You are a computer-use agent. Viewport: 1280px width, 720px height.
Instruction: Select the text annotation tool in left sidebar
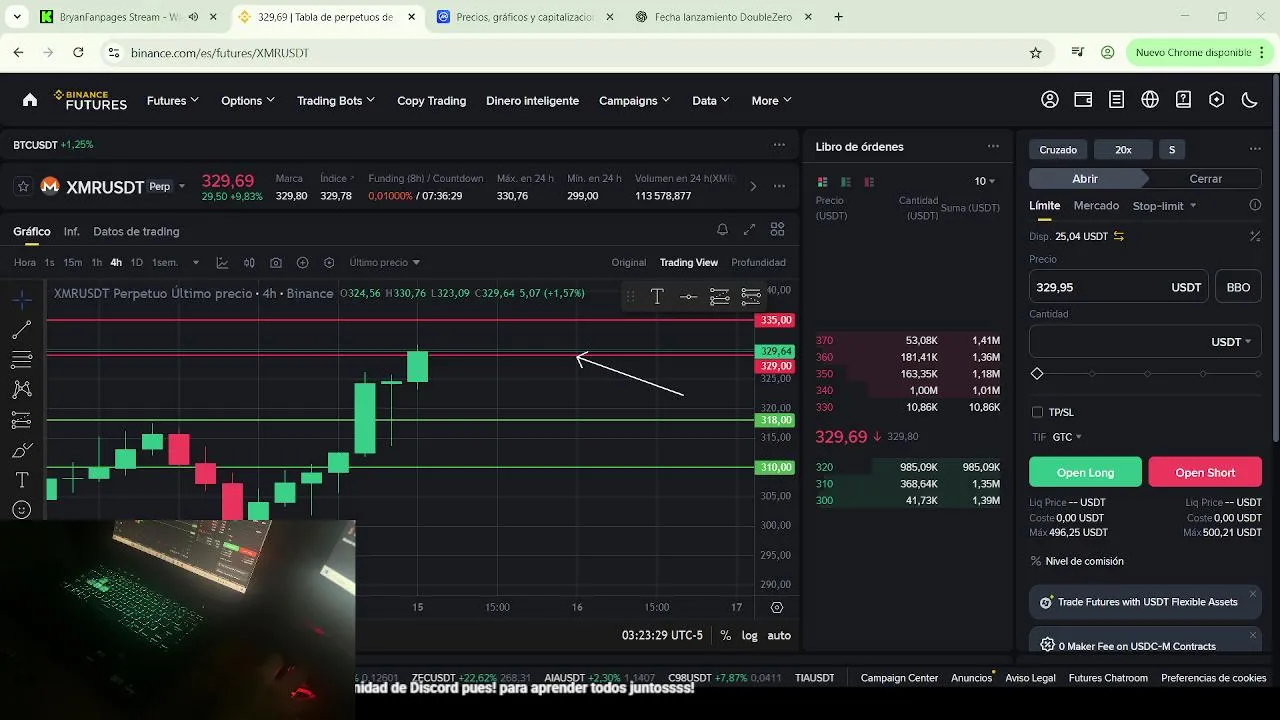tap(22, 480)
